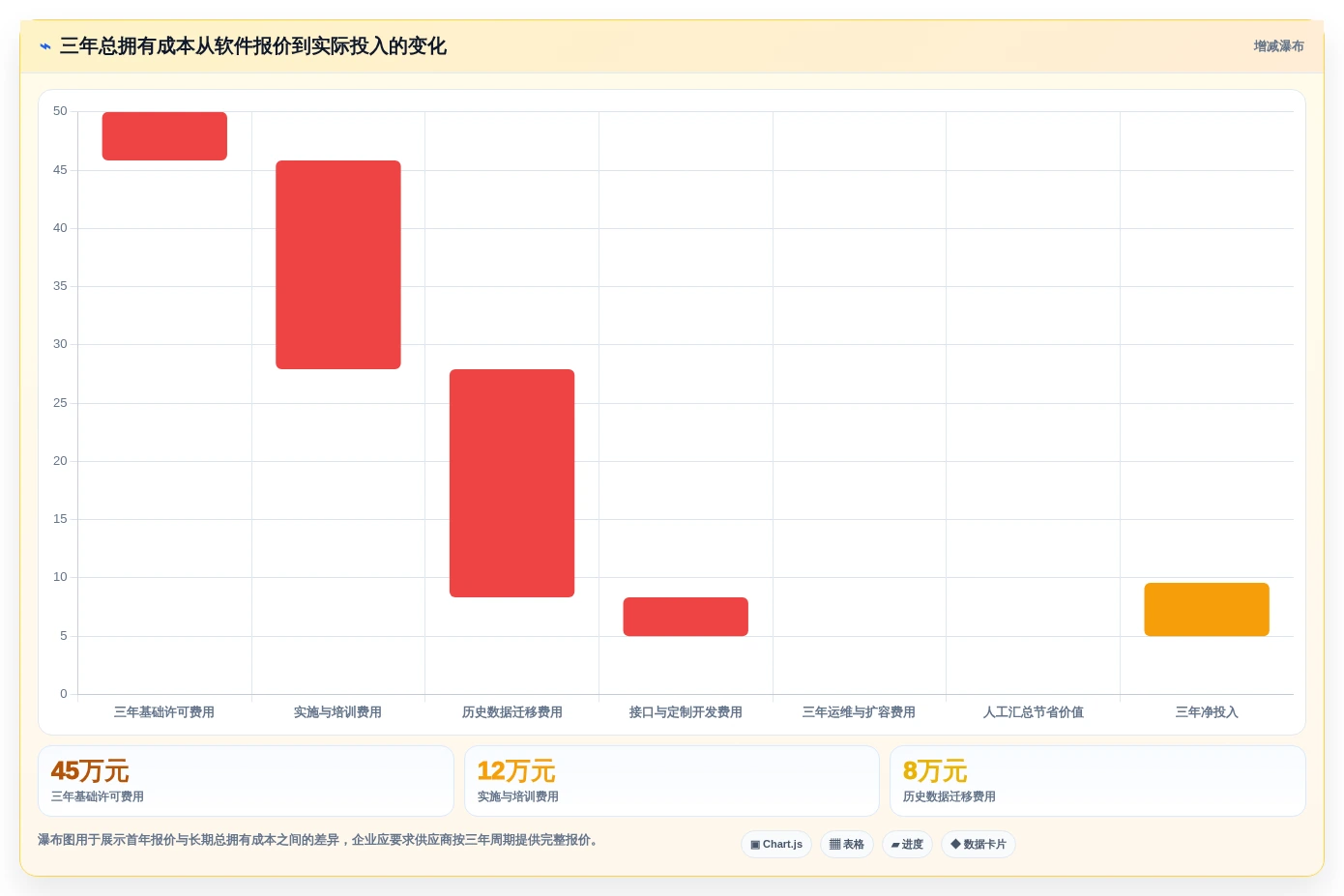The image size is (1344, 896).
Task: Click the x-axis label 实施与培训费用
Action: (338, 712)
